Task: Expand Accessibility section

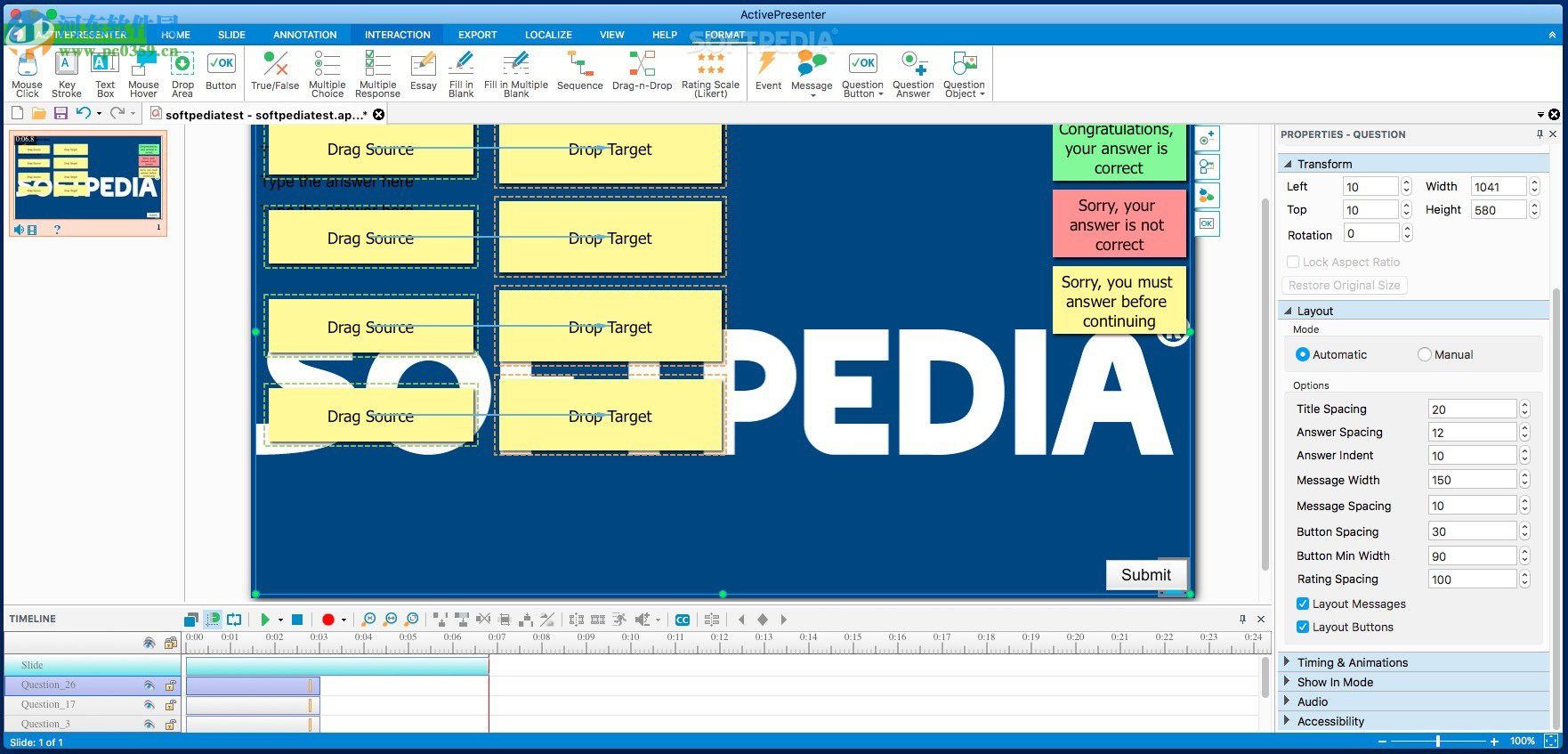Action: (1415, 721)
